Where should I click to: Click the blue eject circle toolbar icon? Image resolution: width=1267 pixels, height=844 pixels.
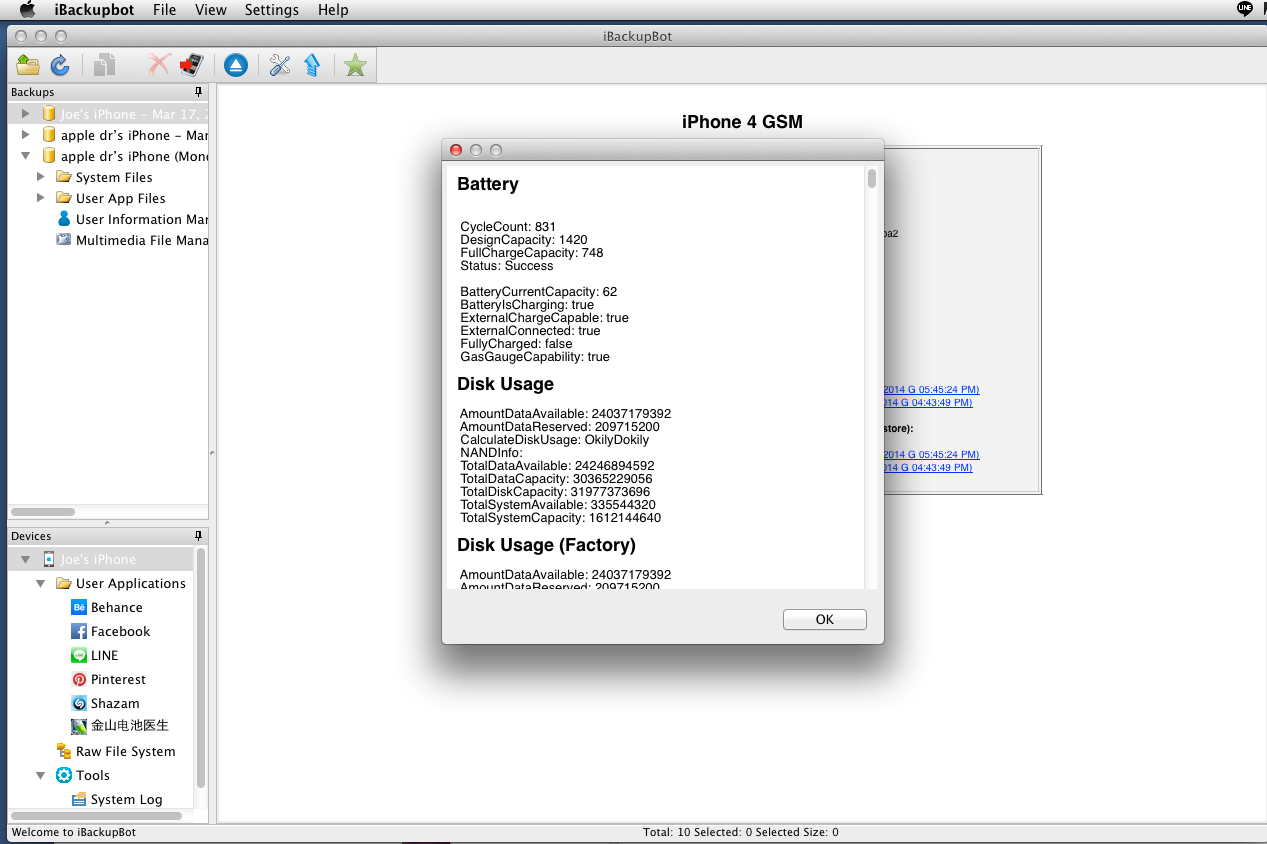235,65
